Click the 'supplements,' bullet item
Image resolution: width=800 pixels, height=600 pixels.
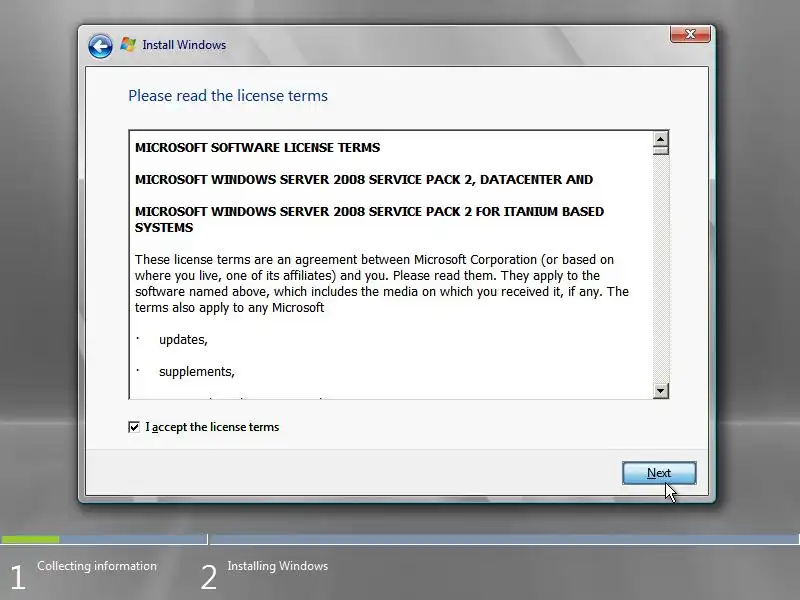pyautogui.click(x=197, y=372)
